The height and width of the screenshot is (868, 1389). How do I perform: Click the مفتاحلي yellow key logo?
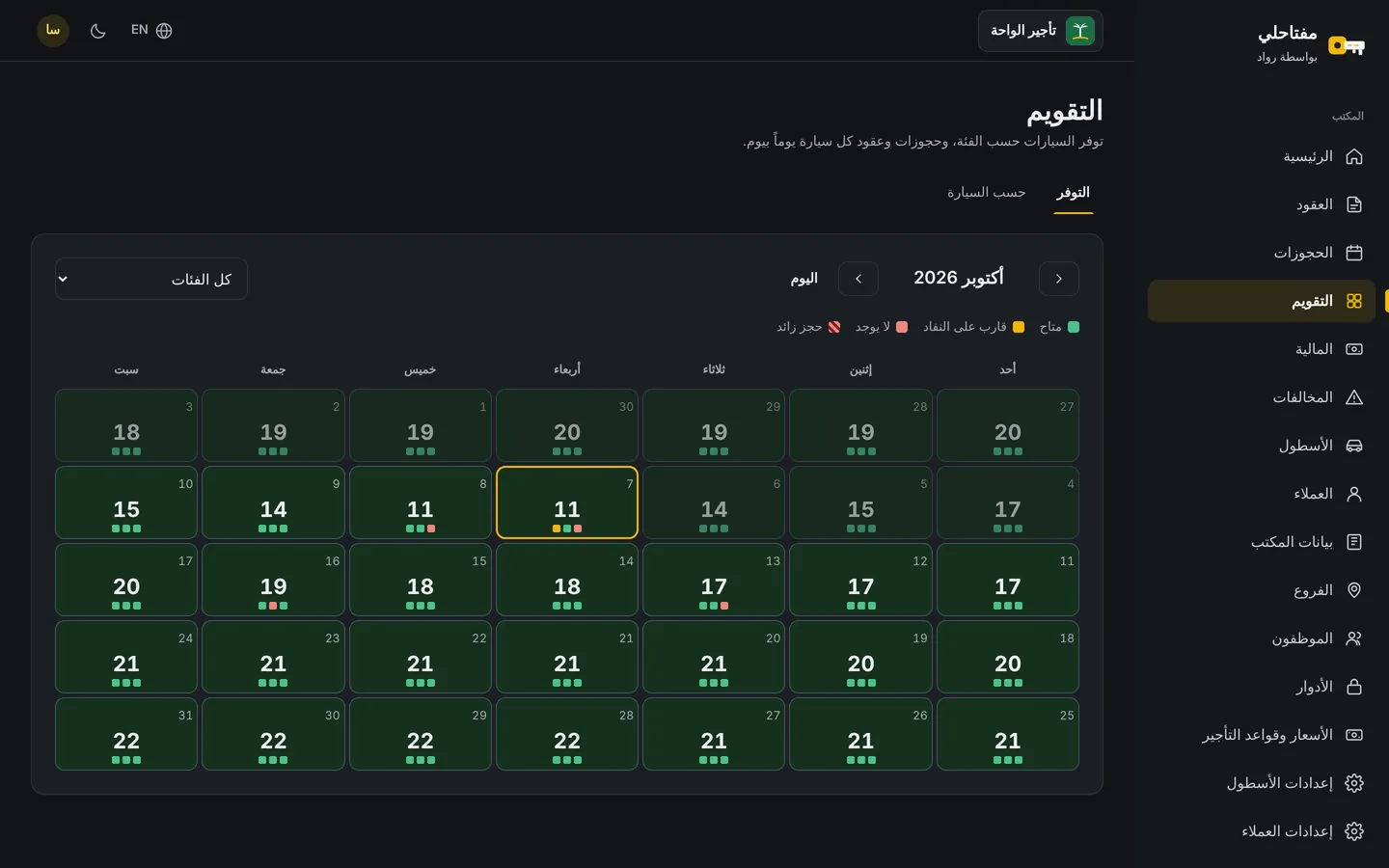coord(1347,45)
